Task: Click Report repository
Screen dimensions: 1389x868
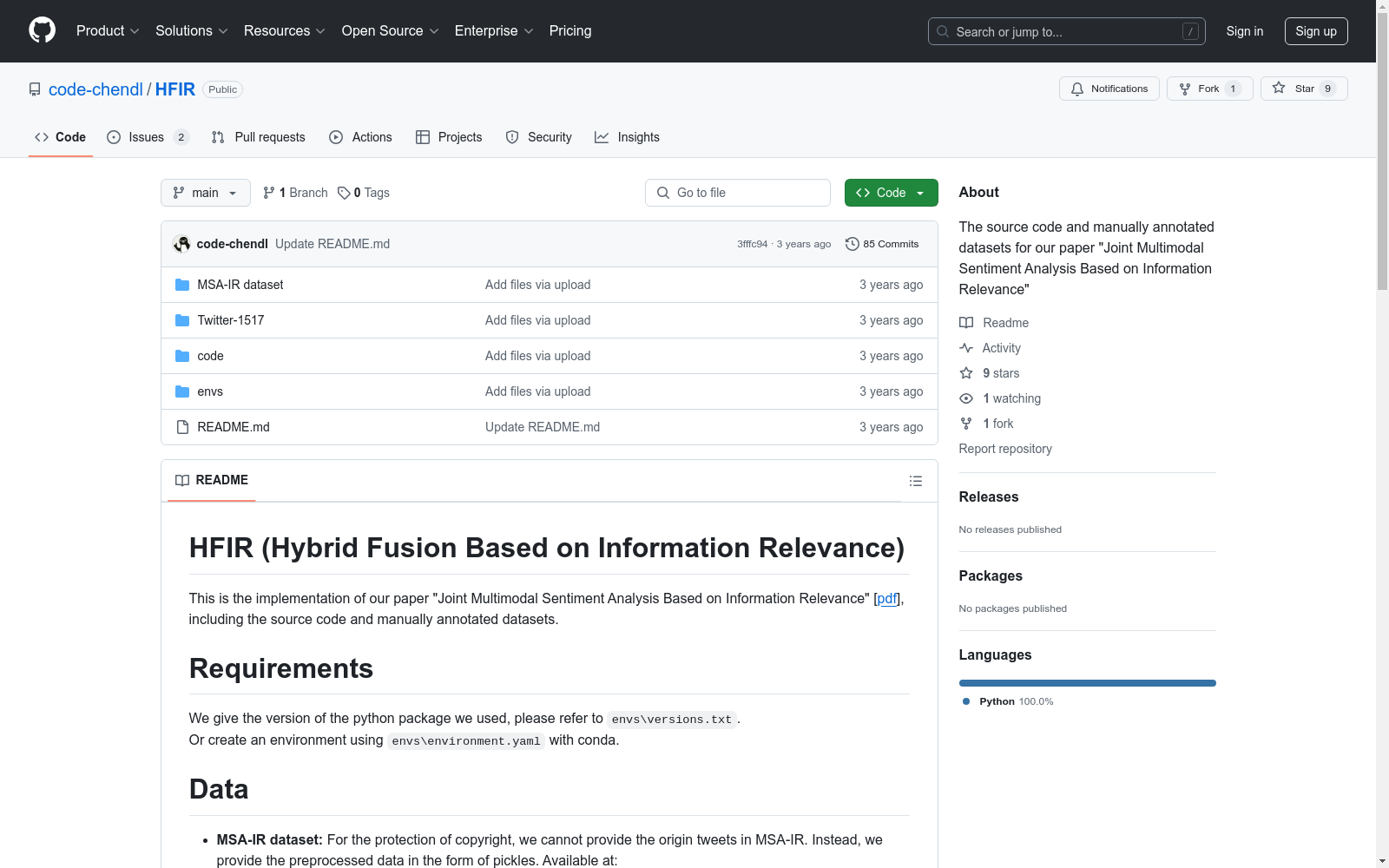Action: click(1005, 449)
